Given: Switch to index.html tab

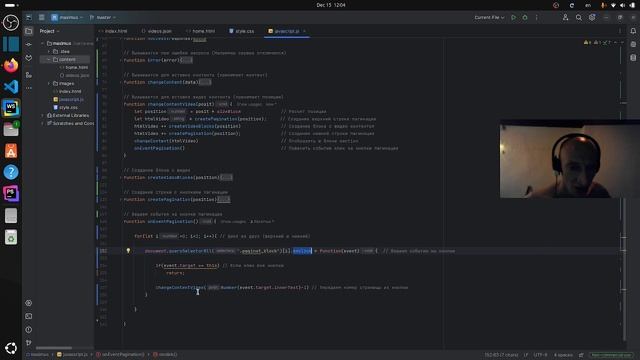Looking at the screenshot, I should tap(113, 31).
